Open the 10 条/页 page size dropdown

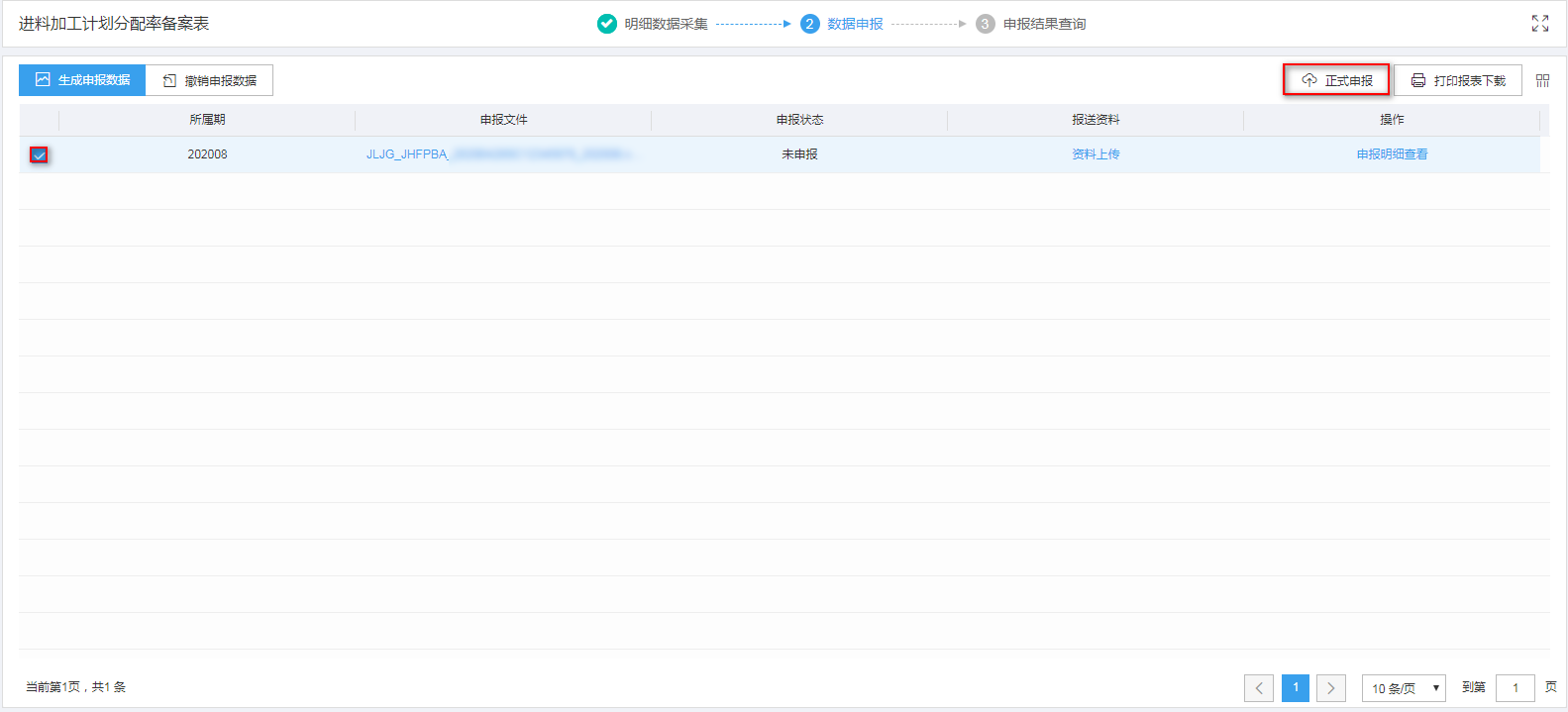[x=1404, y=688]
